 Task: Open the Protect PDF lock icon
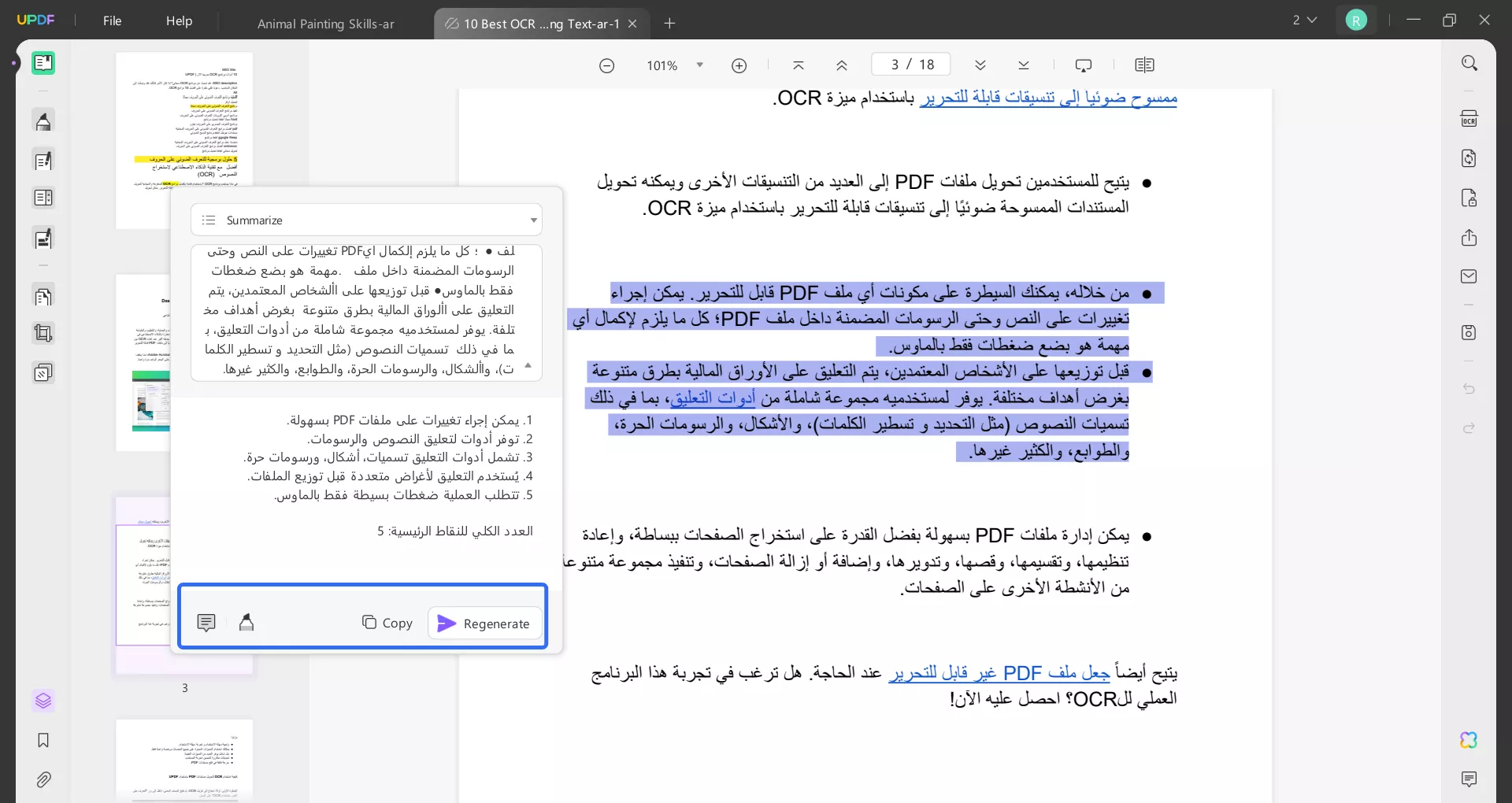(x=1469, y=198)
